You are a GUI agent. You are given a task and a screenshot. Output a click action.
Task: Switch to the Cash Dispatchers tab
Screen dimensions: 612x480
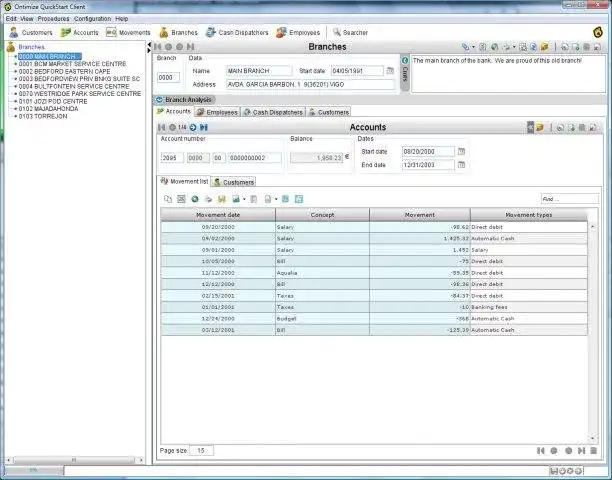click(273, 112)
